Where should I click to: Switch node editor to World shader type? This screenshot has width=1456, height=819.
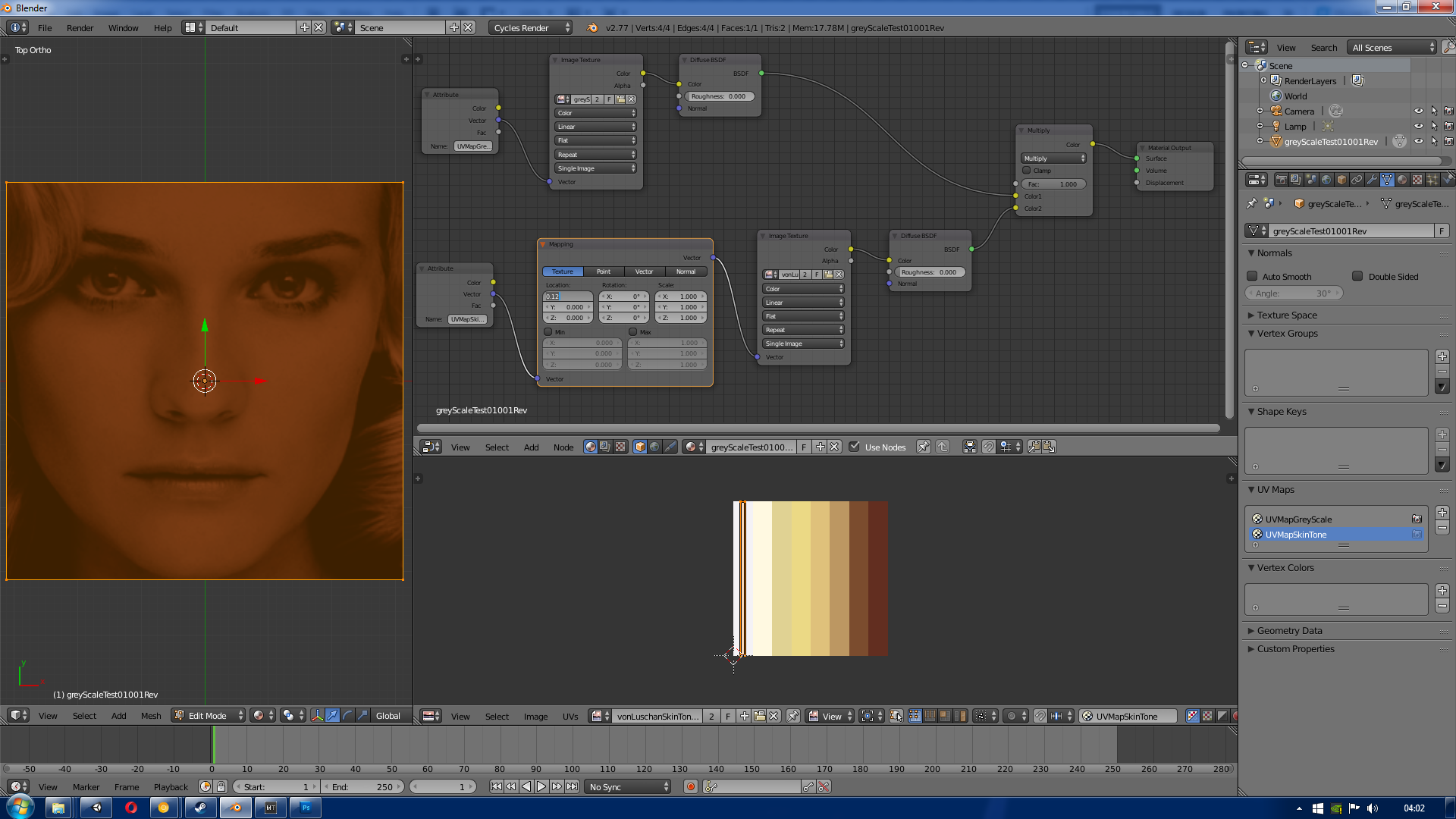[654, 447]
